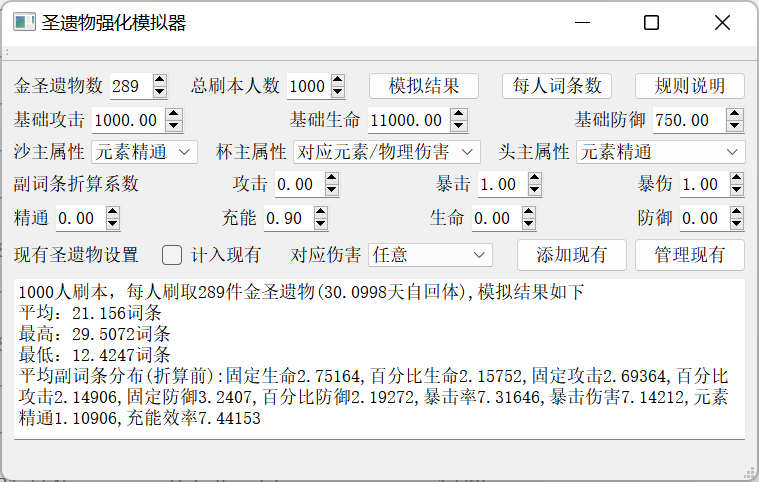Focus the 基础生命 field showing 11000.00
This screenshot has width=759, height=482.
(410, 120)
